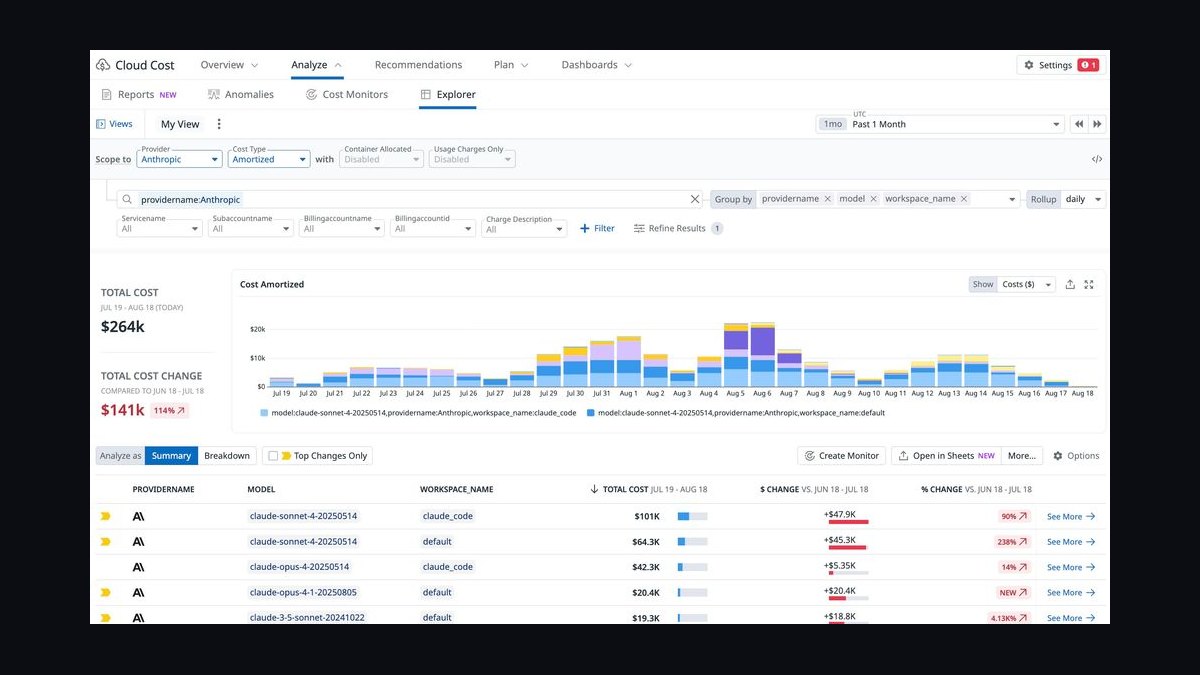Screen dimensions: 1200x675
Task: Click the $101K total cost progress bar
Action: [x=692, y=516]
